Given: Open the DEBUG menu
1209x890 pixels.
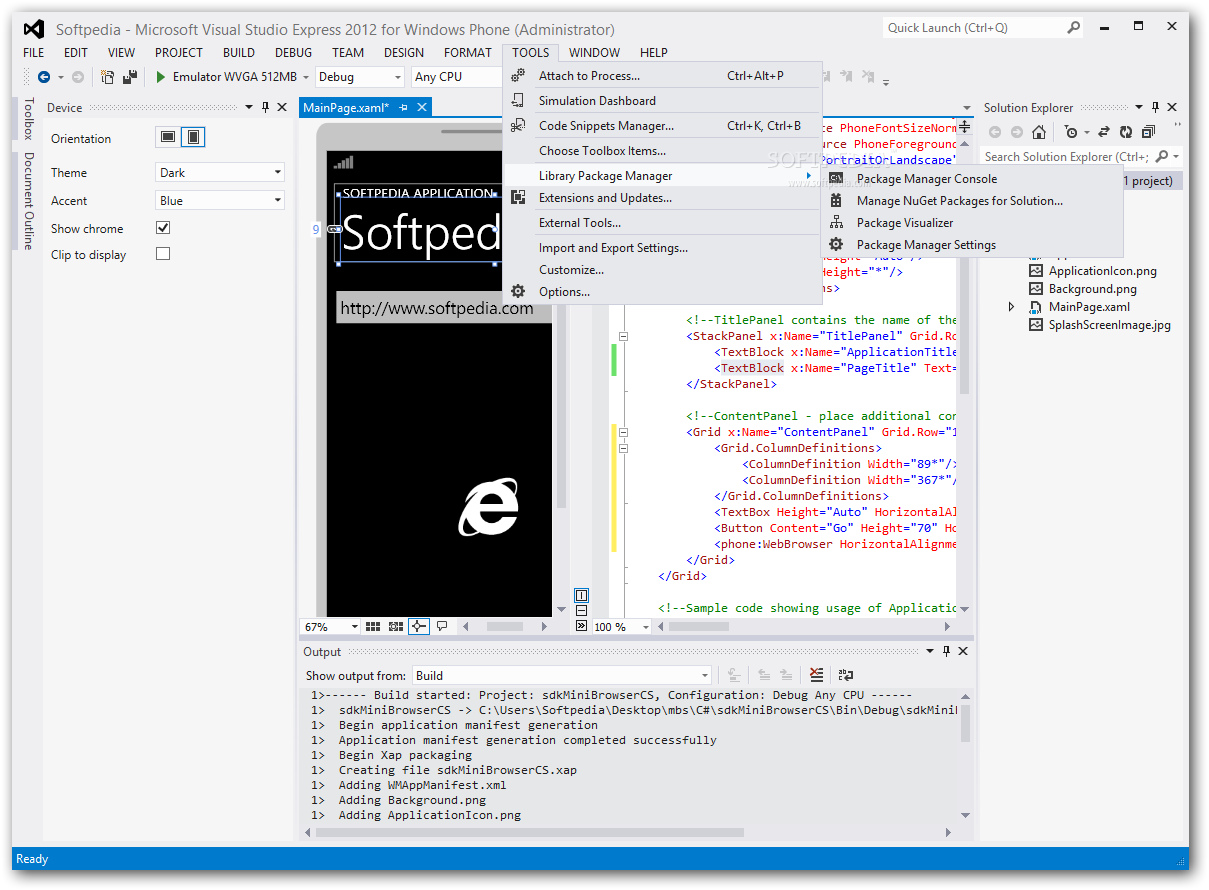Looking at the screenshot, I should (293, 52).
